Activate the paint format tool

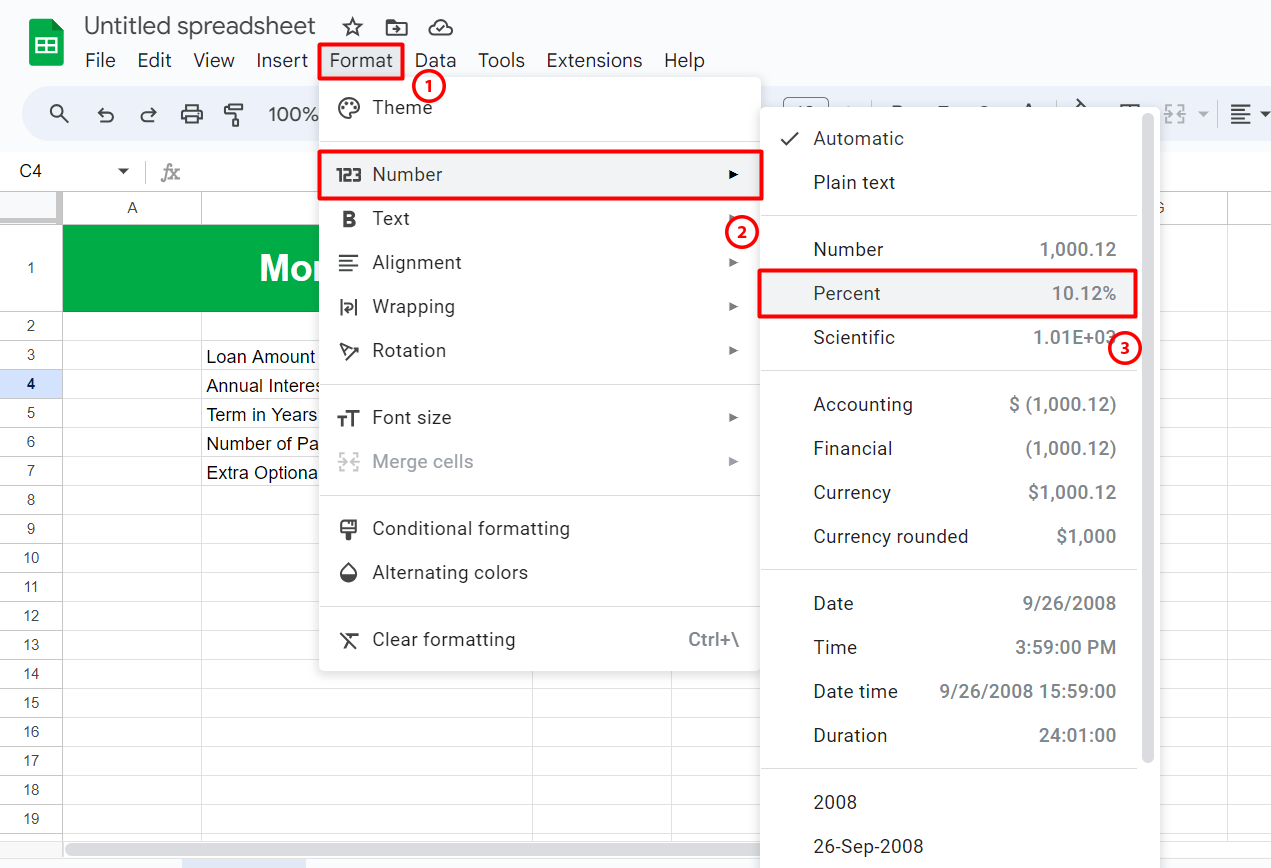tap(234, 114)
